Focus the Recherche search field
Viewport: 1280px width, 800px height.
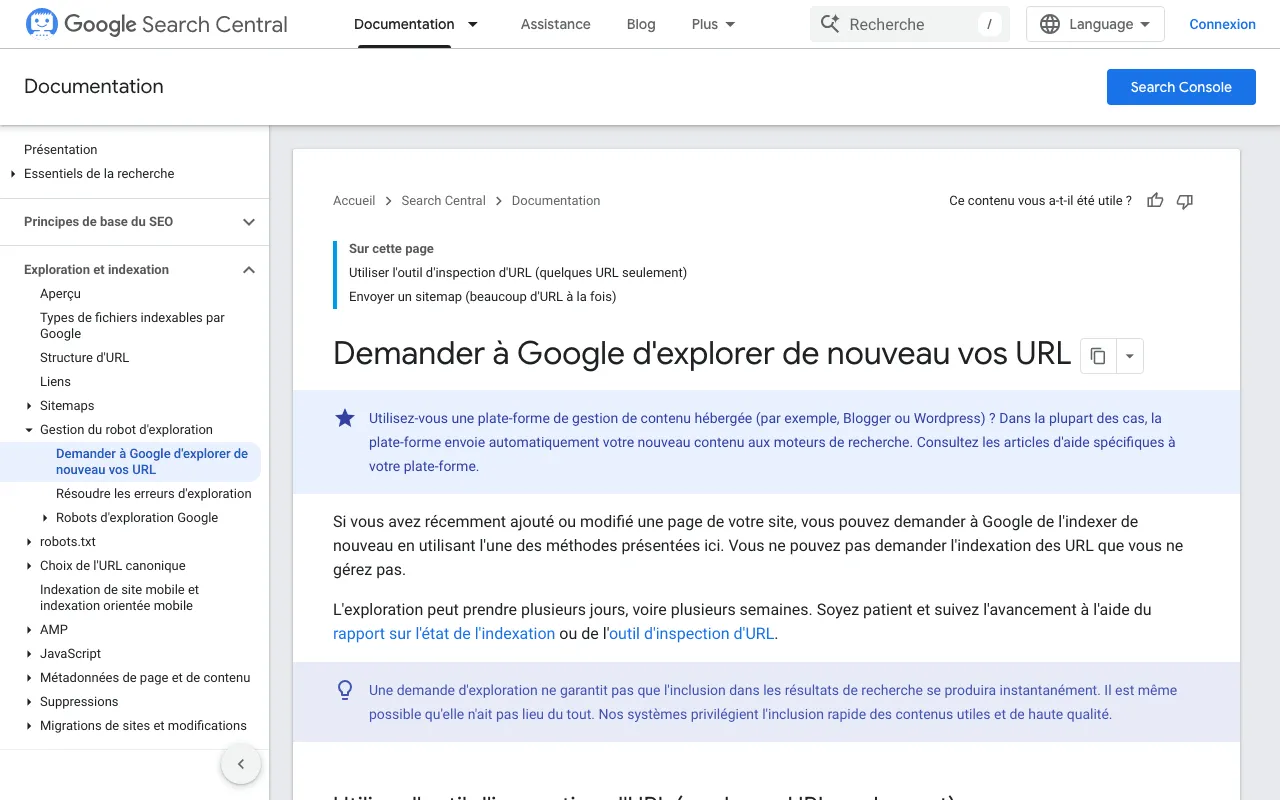pos(909,24)
